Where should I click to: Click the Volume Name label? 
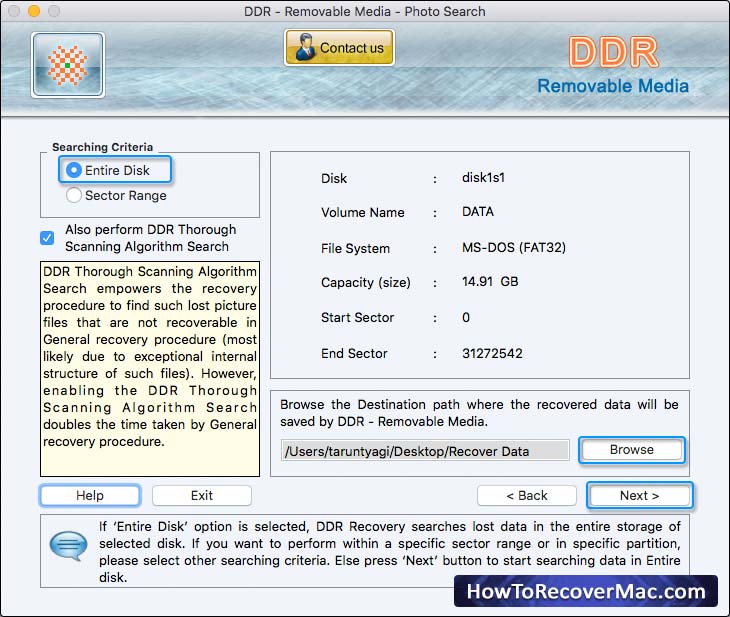click(x=363, y=212)
